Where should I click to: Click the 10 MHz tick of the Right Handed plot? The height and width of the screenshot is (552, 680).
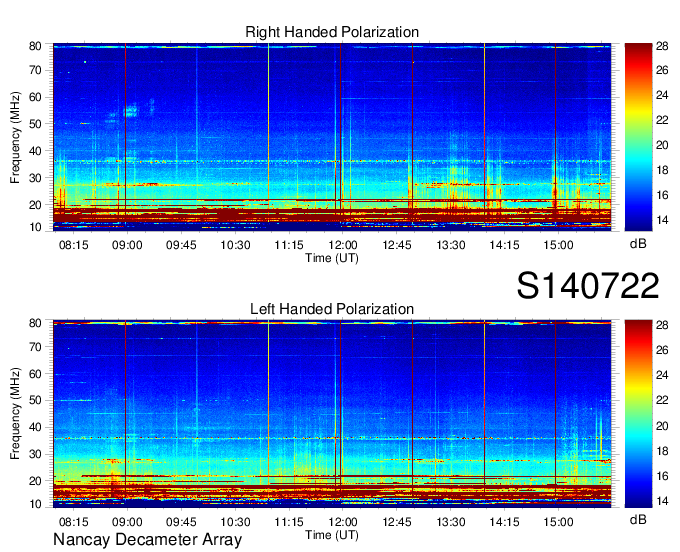point(35,227)
